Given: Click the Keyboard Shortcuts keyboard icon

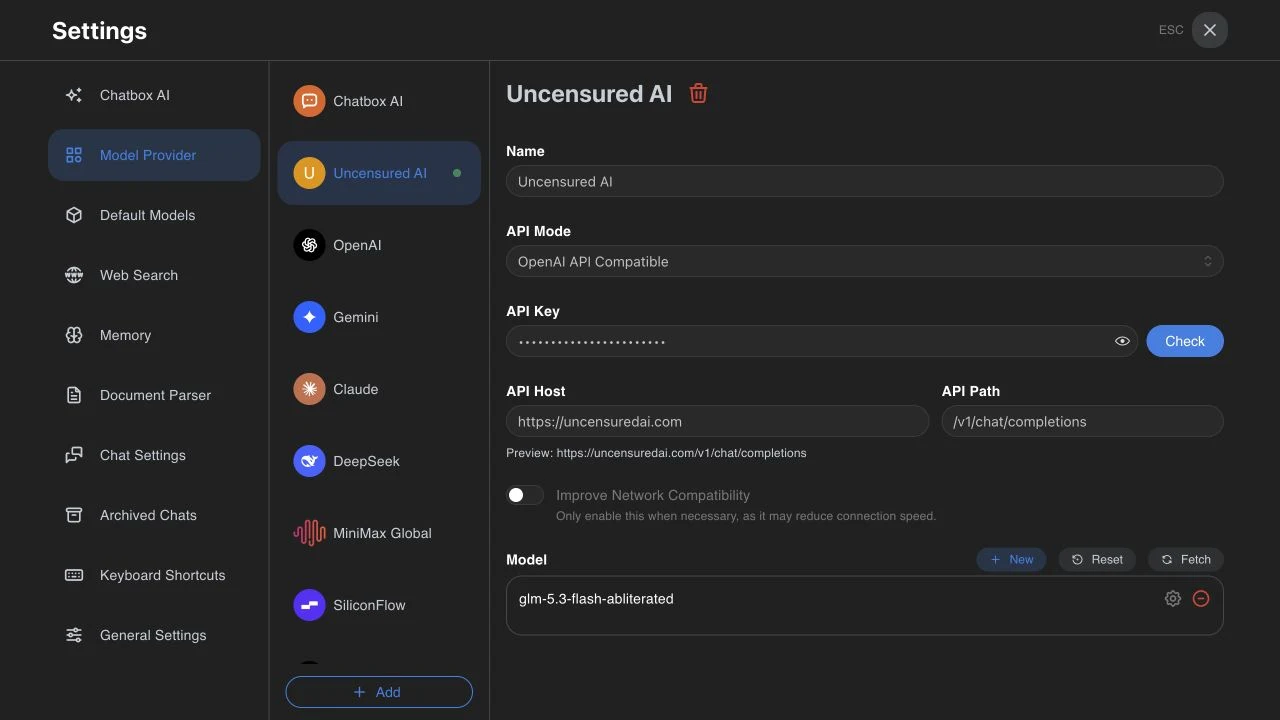Looking at the screenshot, I should click(x=74, y=575).
